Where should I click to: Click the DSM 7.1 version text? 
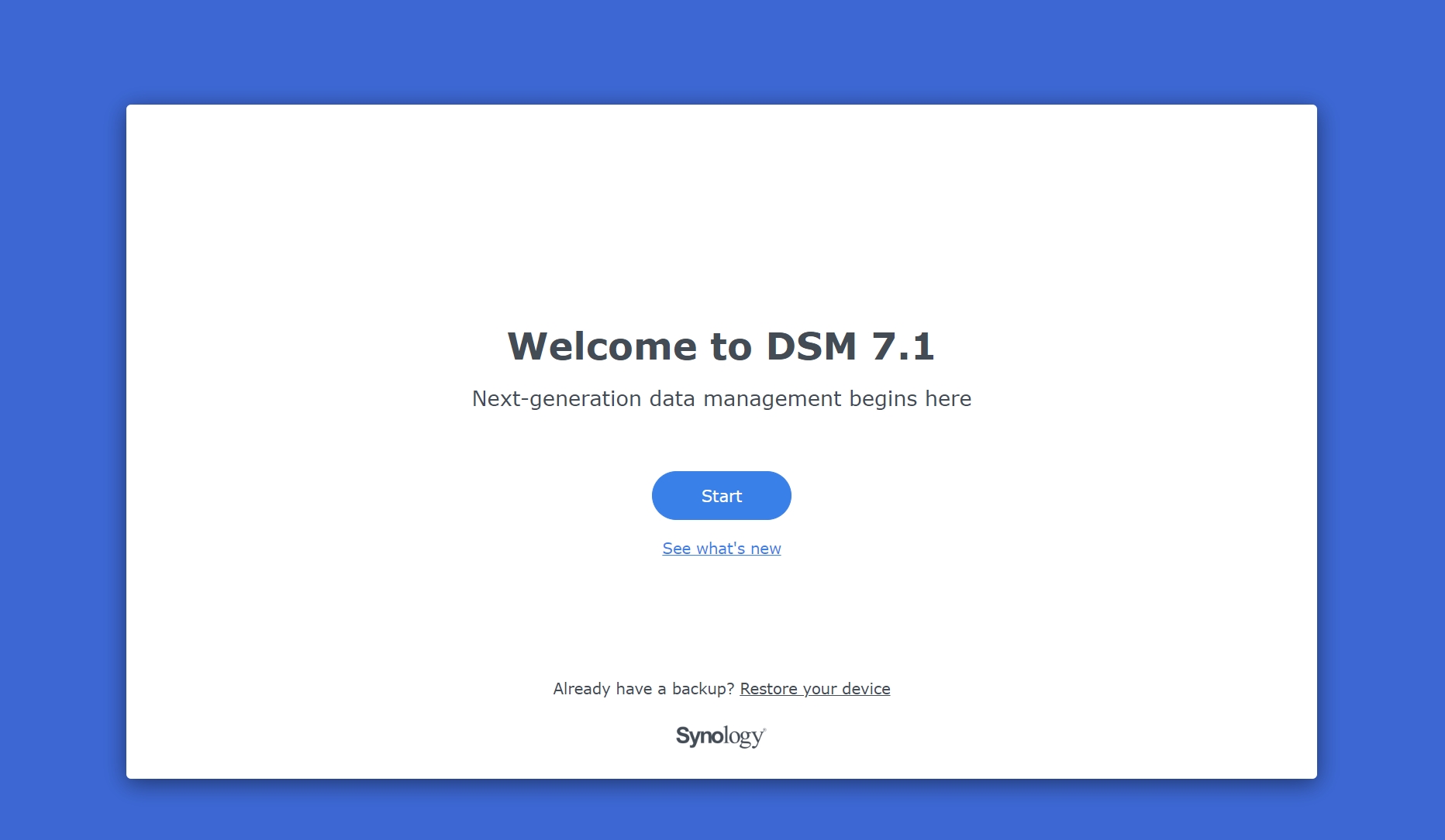tap(850, 346)
